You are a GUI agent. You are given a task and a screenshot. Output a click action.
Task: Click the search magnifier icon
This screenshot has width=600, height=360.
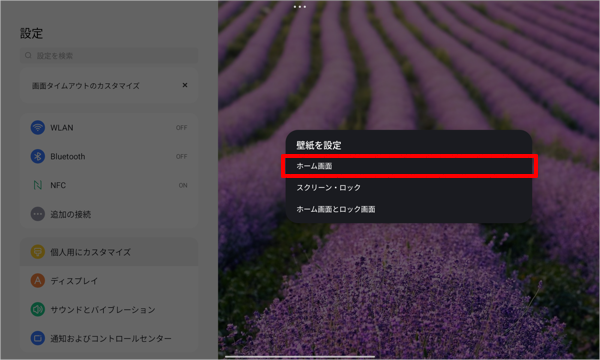(x=28, y=55)
